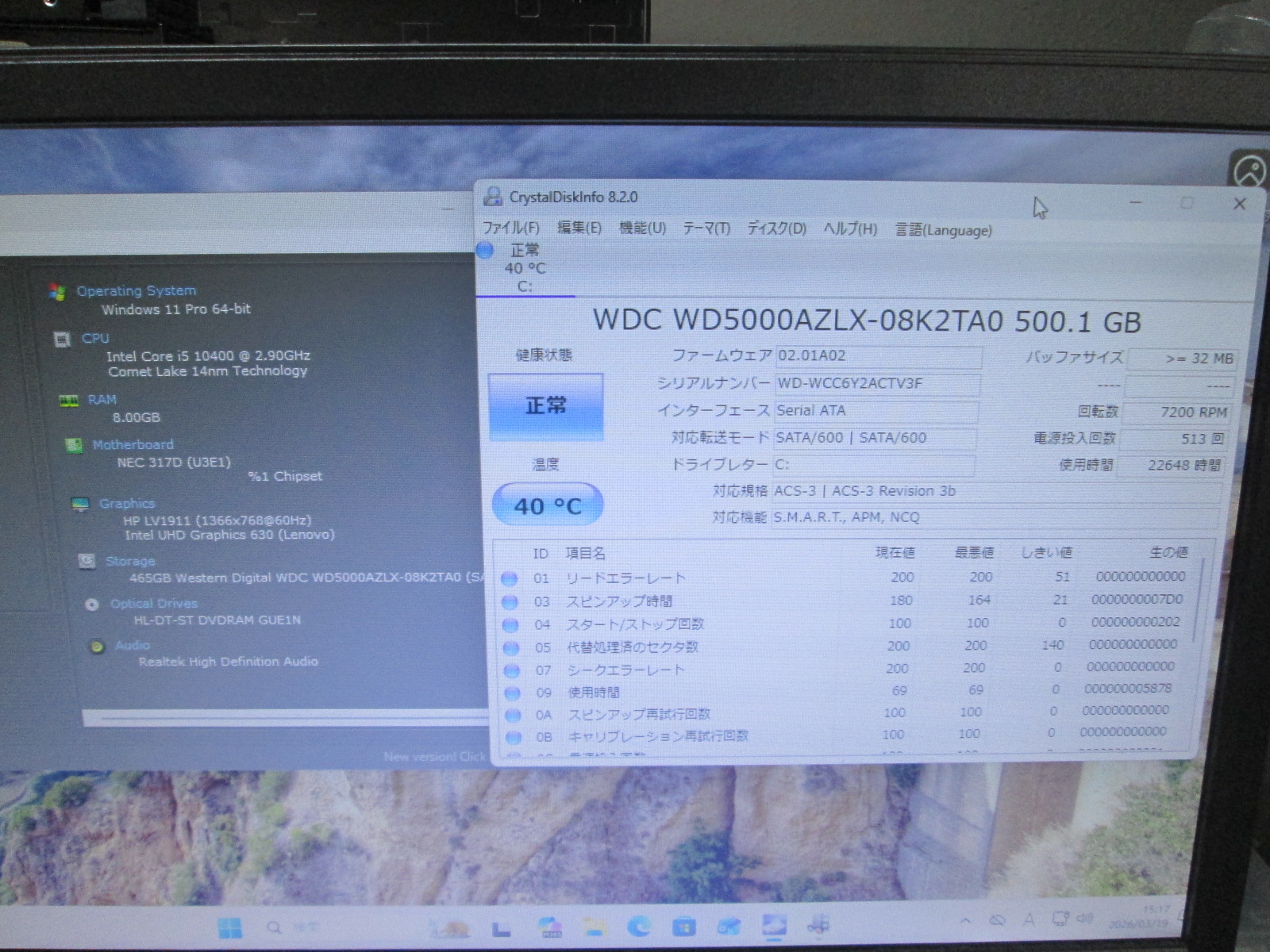
Task: Click the Audio speaker icon
Action: pos(97,647)
